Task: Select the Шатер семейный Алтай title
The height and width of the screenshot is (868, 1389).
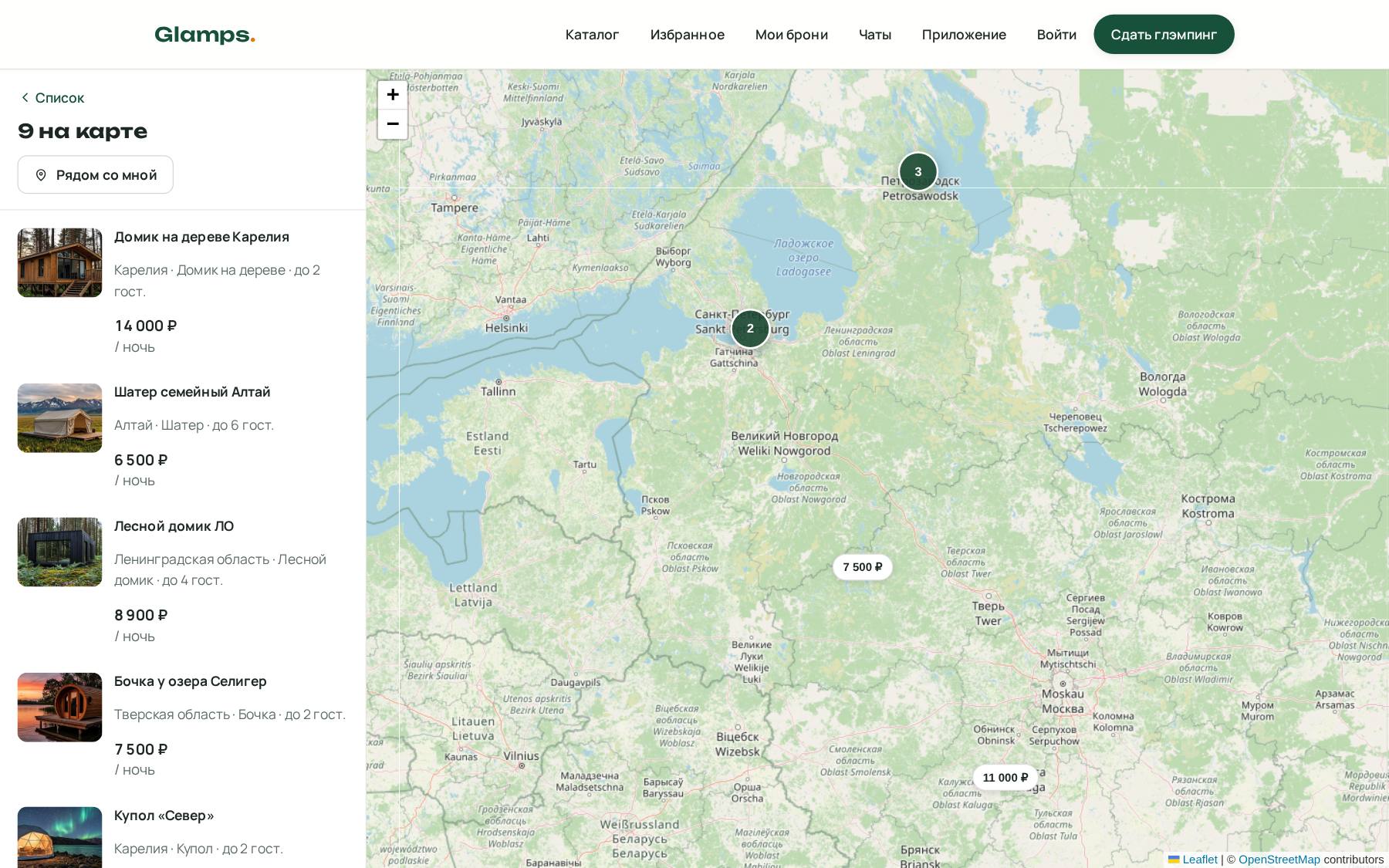Action: coord(192,392)
